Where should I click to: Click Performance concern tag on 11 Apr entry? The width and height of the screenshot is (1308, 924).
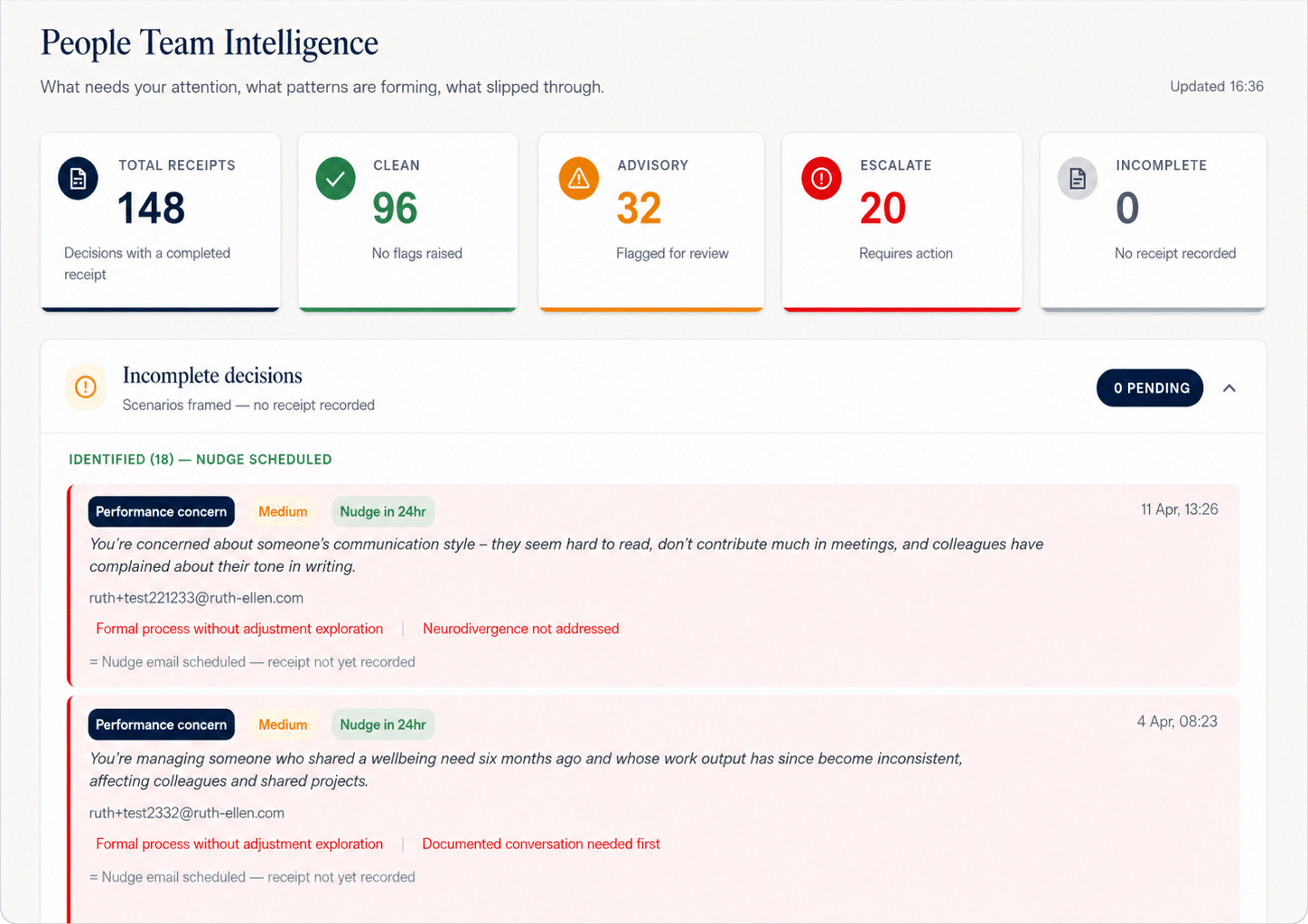tap(162, 511)
